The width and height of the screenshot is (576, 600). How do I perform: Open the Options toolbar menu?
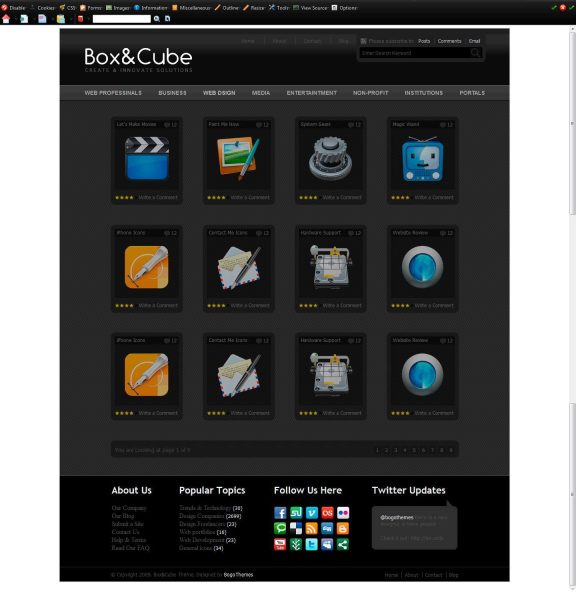click(344, 8)
